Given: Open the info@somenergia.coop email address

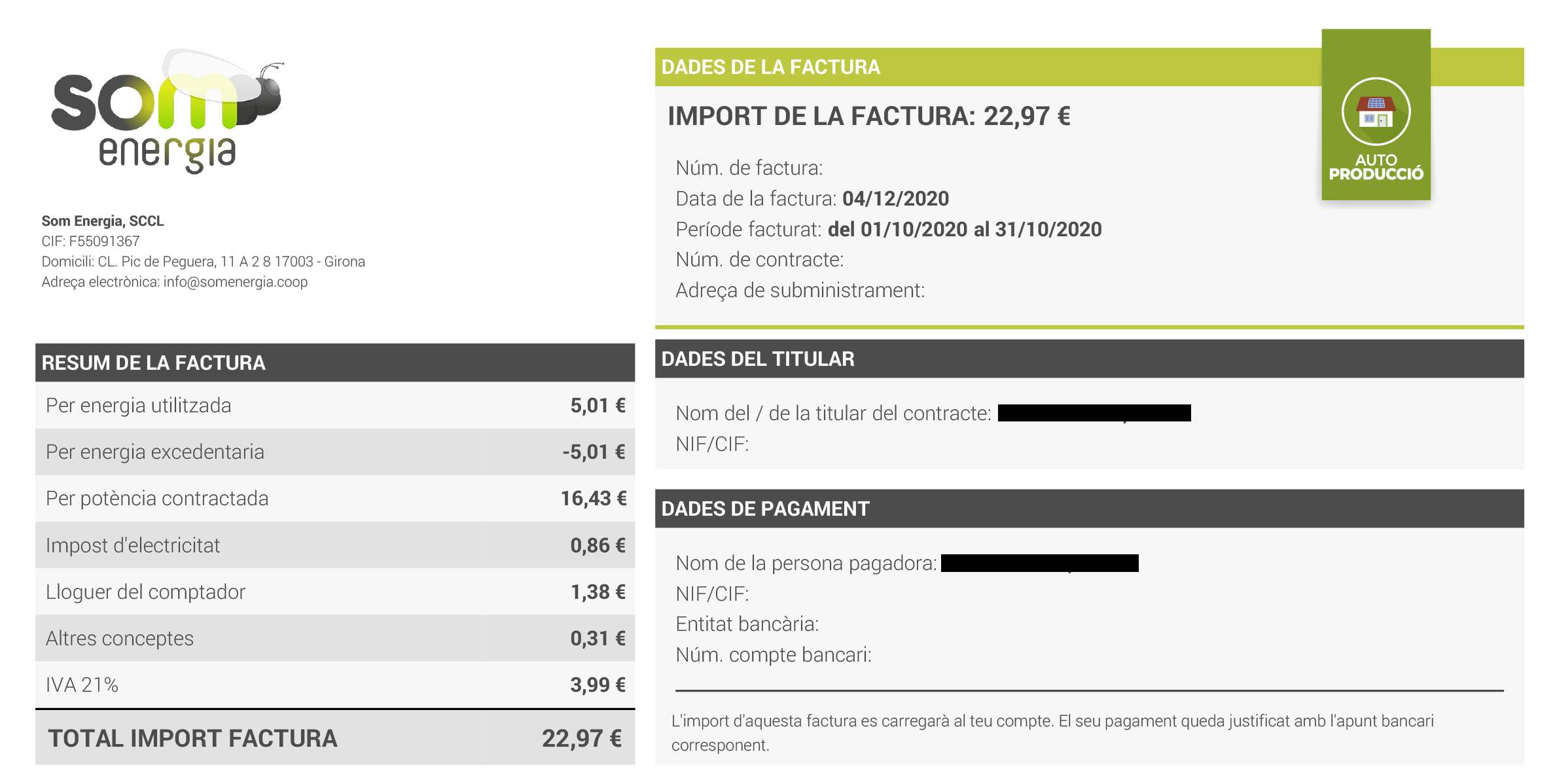Looking at the screenshot, I should (x=236, y=282).
